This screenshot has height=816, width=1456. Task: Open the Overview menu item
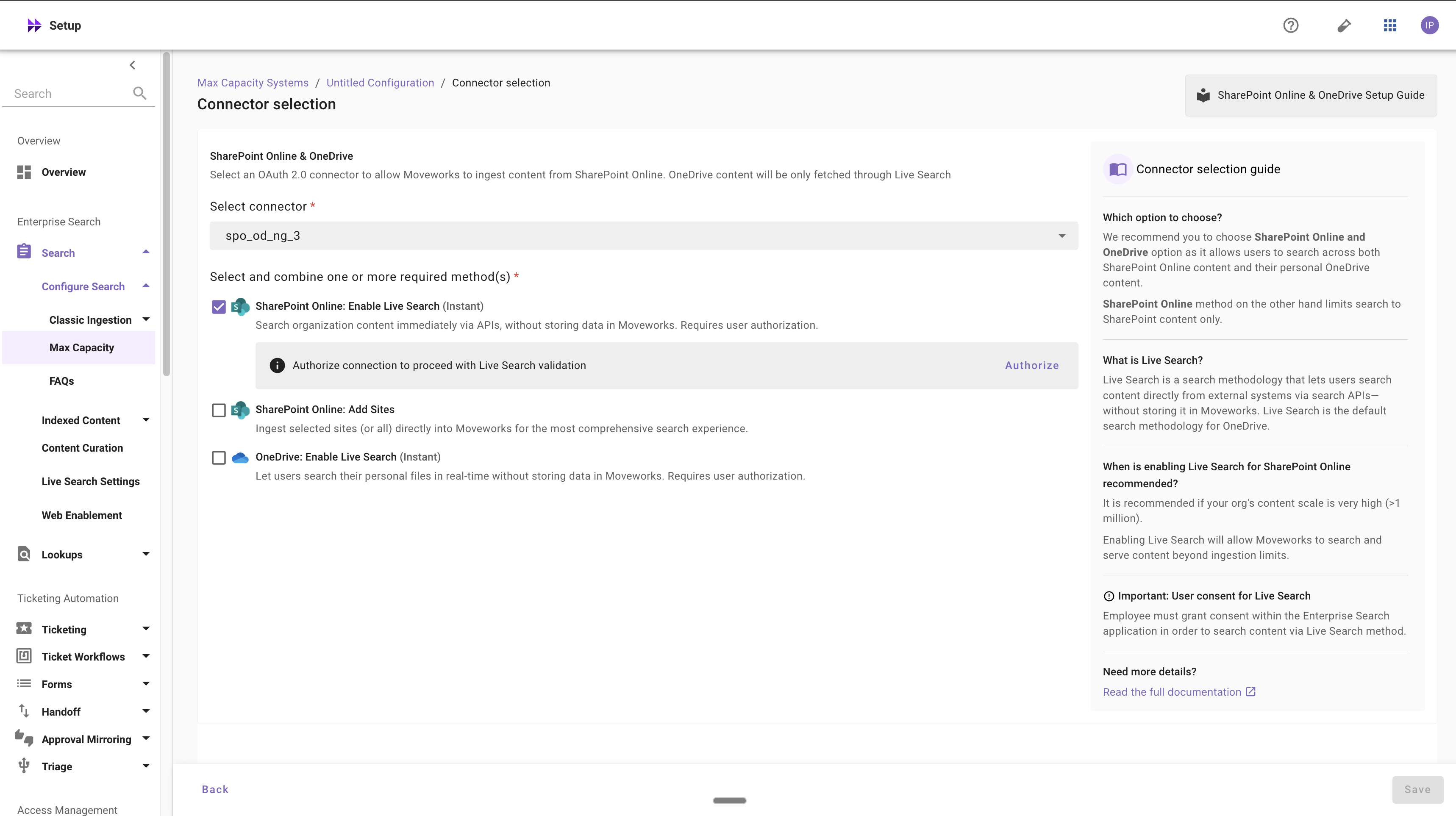63,172
